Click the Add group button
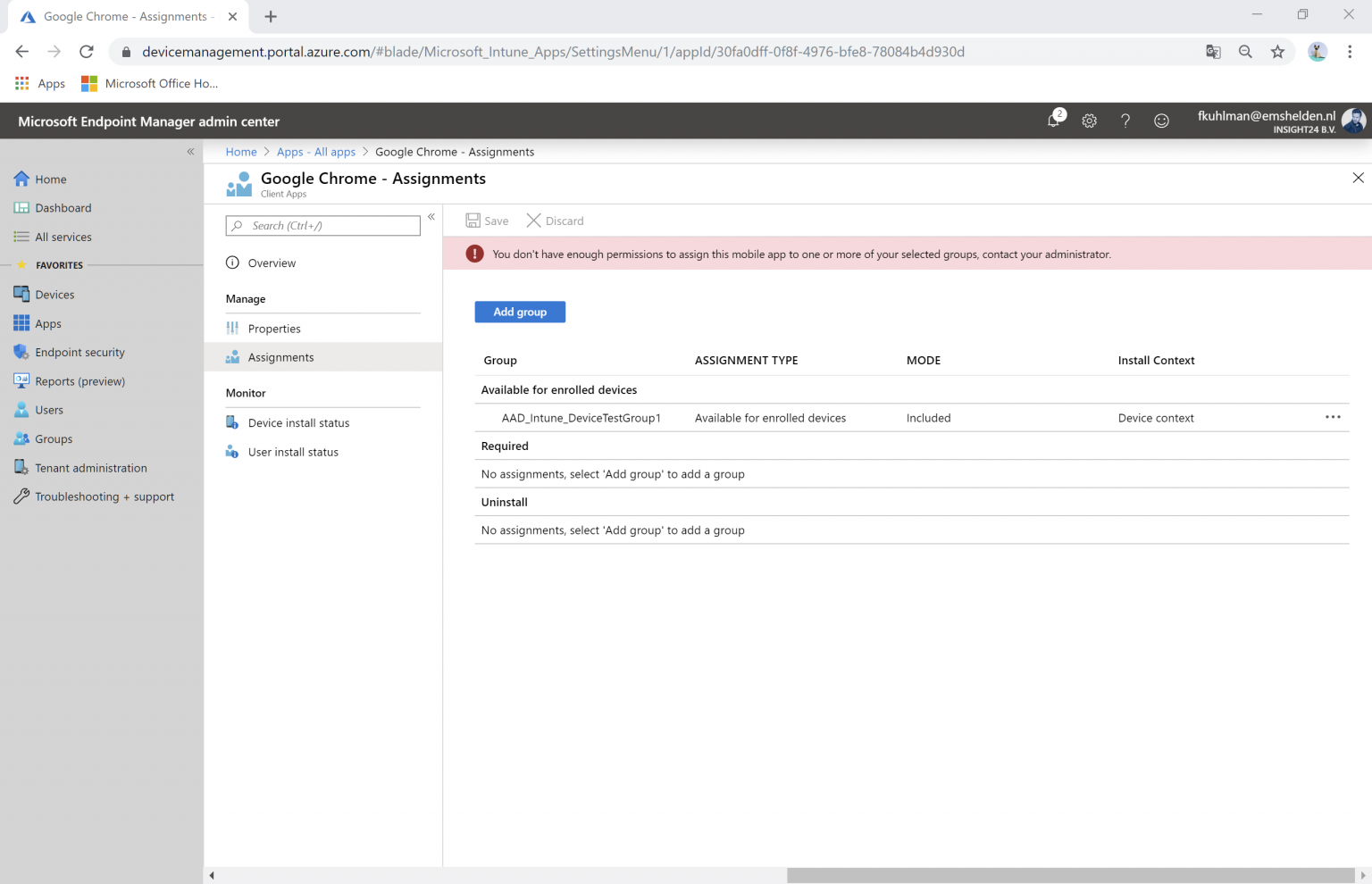The image size is (1372, 884). click(519, 312)
